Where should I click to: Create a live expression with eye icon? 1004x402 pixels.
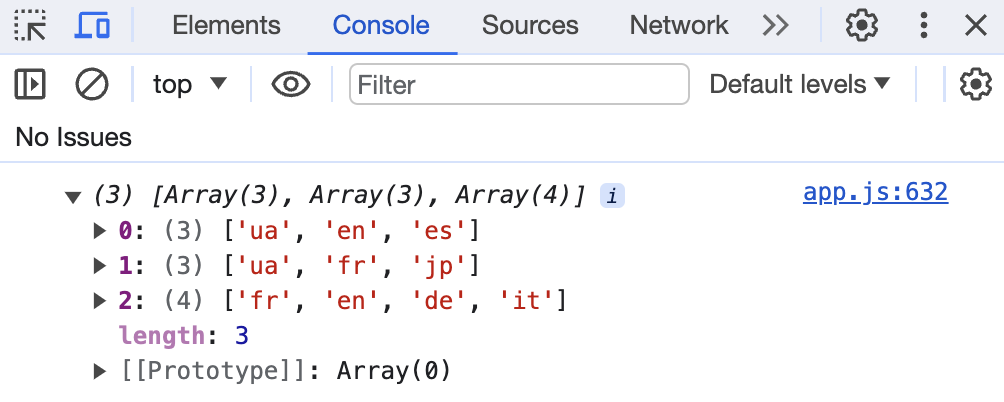(291, 85)
